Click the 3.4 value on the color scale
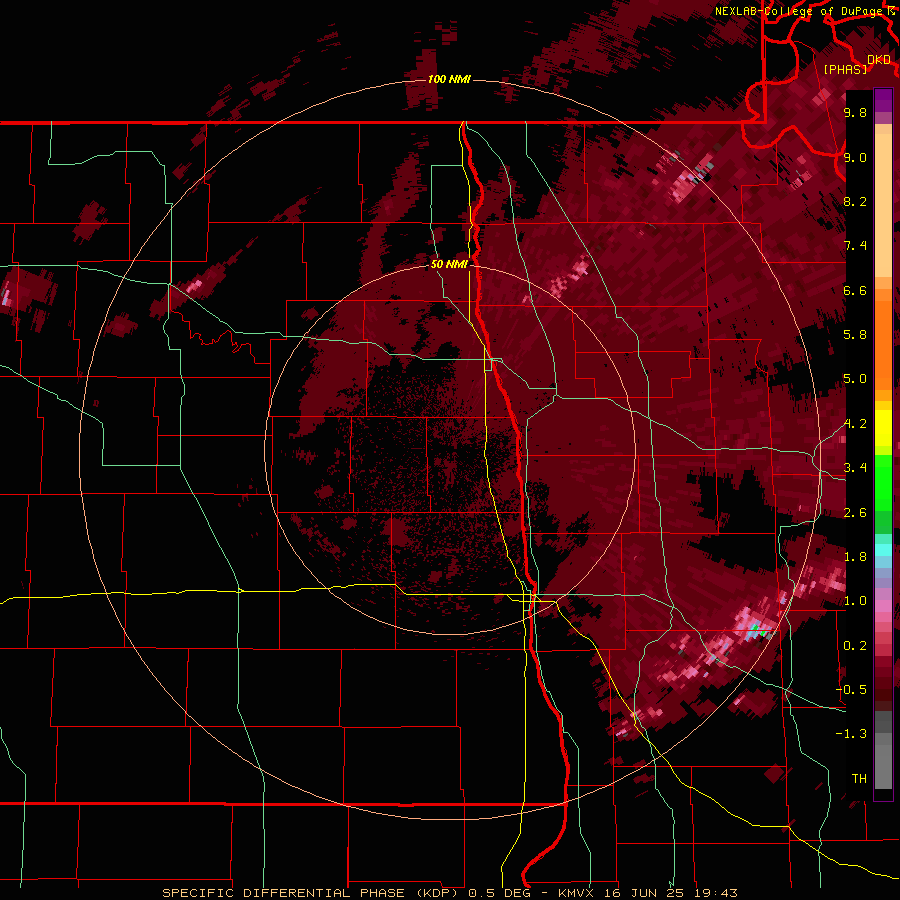 pyautogui.click(x=855, y=468)
